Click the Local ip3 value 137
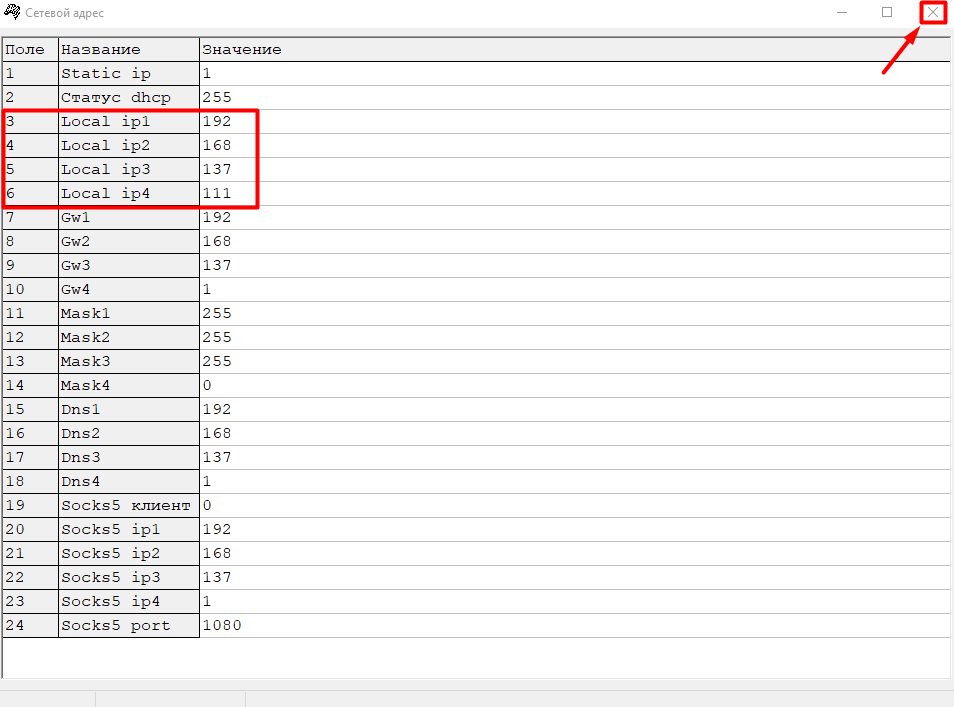 click(x=575, y=170)
